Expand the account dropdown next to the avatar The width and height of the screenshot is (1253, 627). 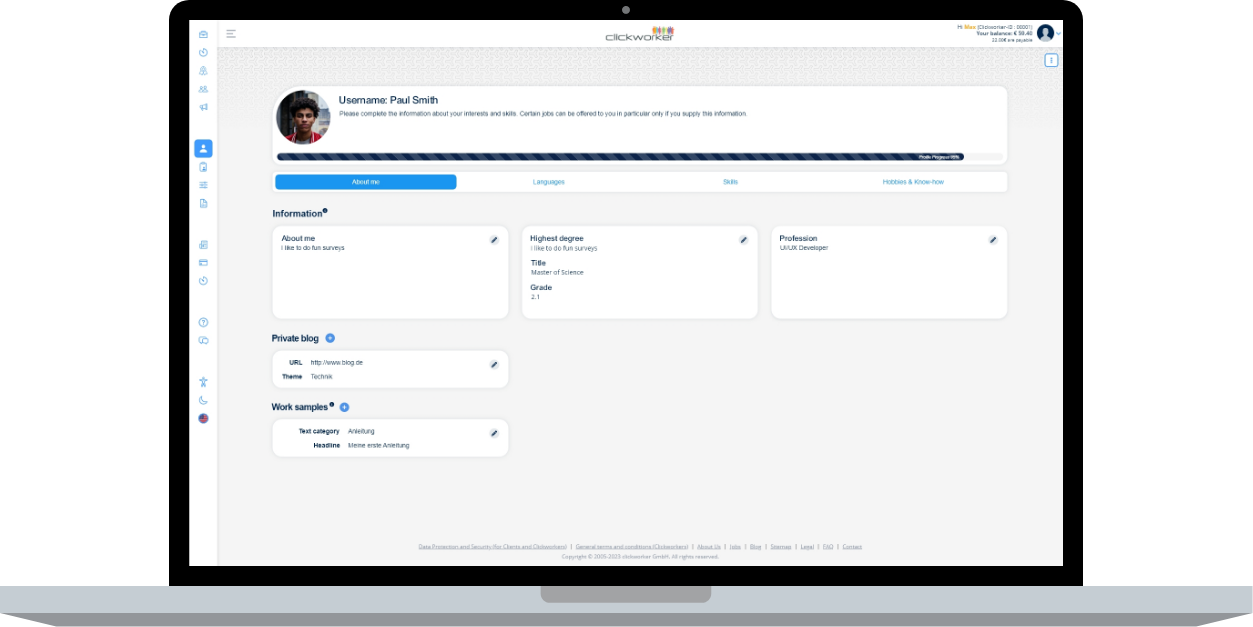point(1058,33)
